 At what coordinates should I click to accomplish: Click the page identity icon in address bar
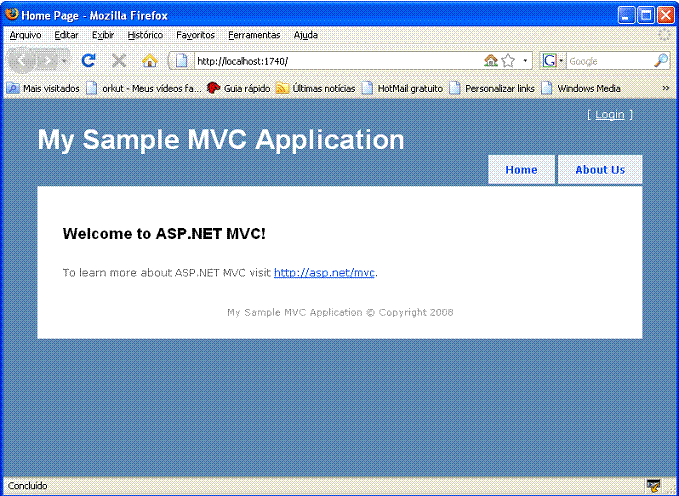tap(181, 61)
